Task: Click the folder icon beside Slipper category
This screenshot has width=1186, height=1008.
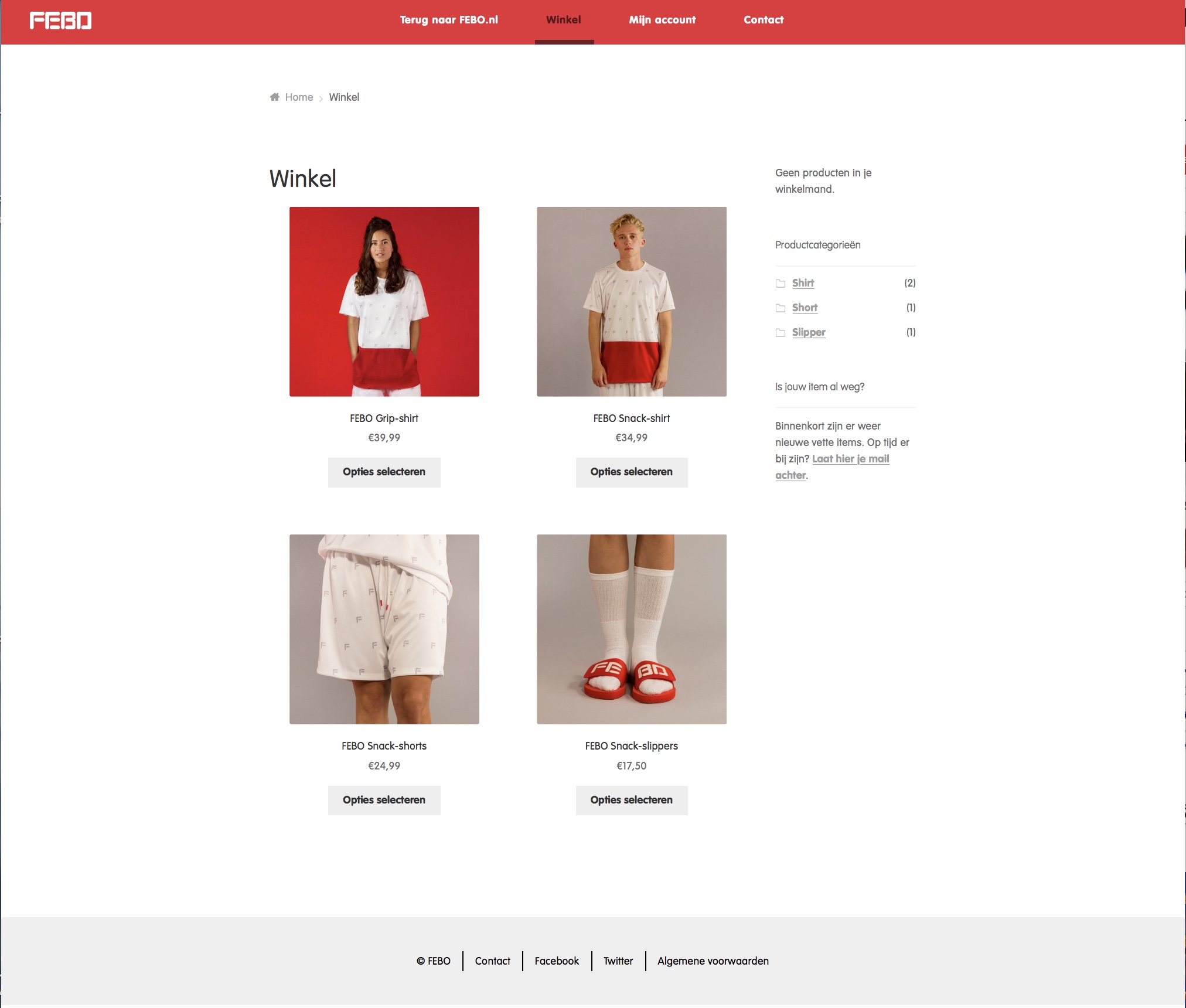Action: tap(781, 332)
